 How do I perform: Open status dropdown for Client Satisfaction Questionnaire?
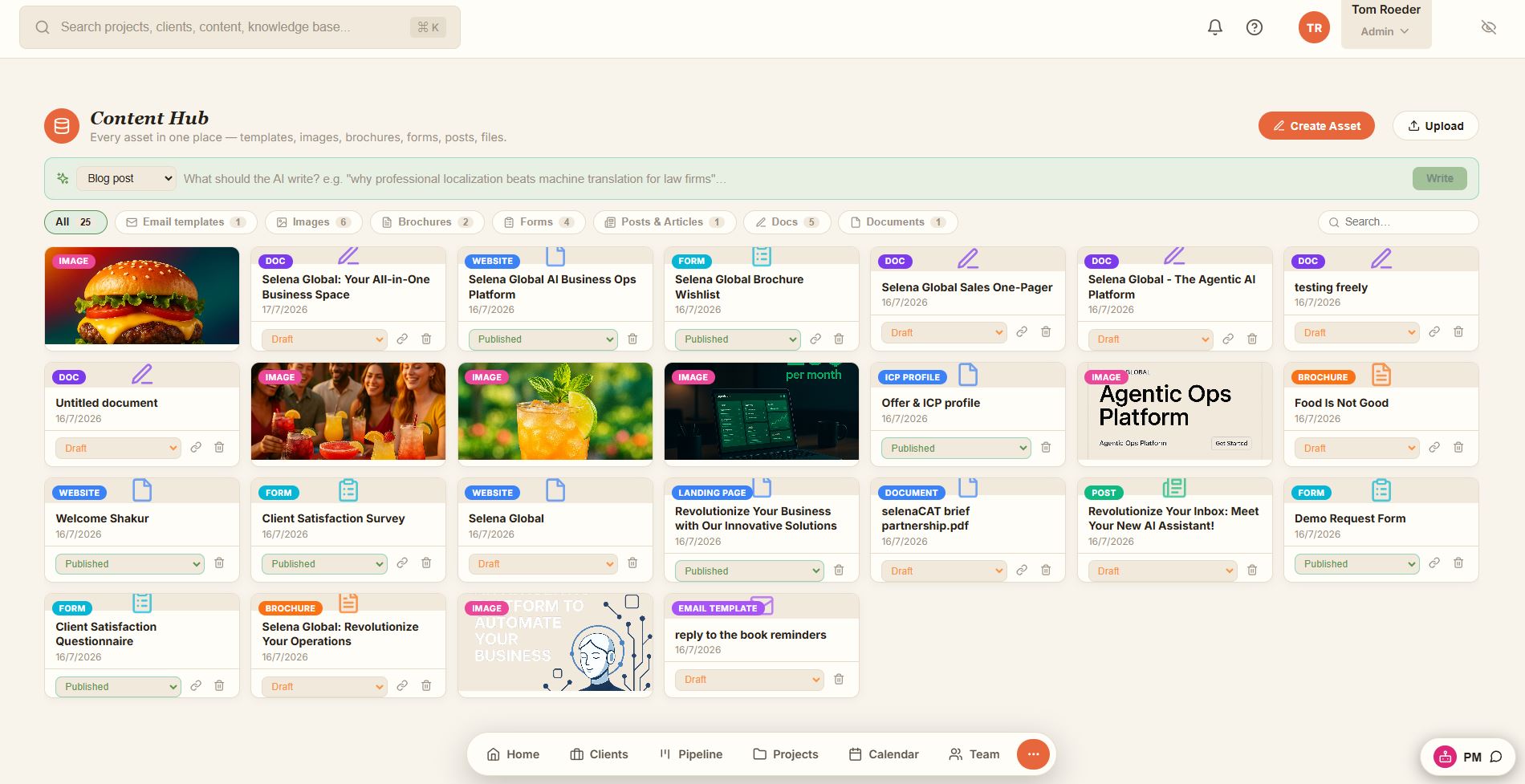pos(118,686)
